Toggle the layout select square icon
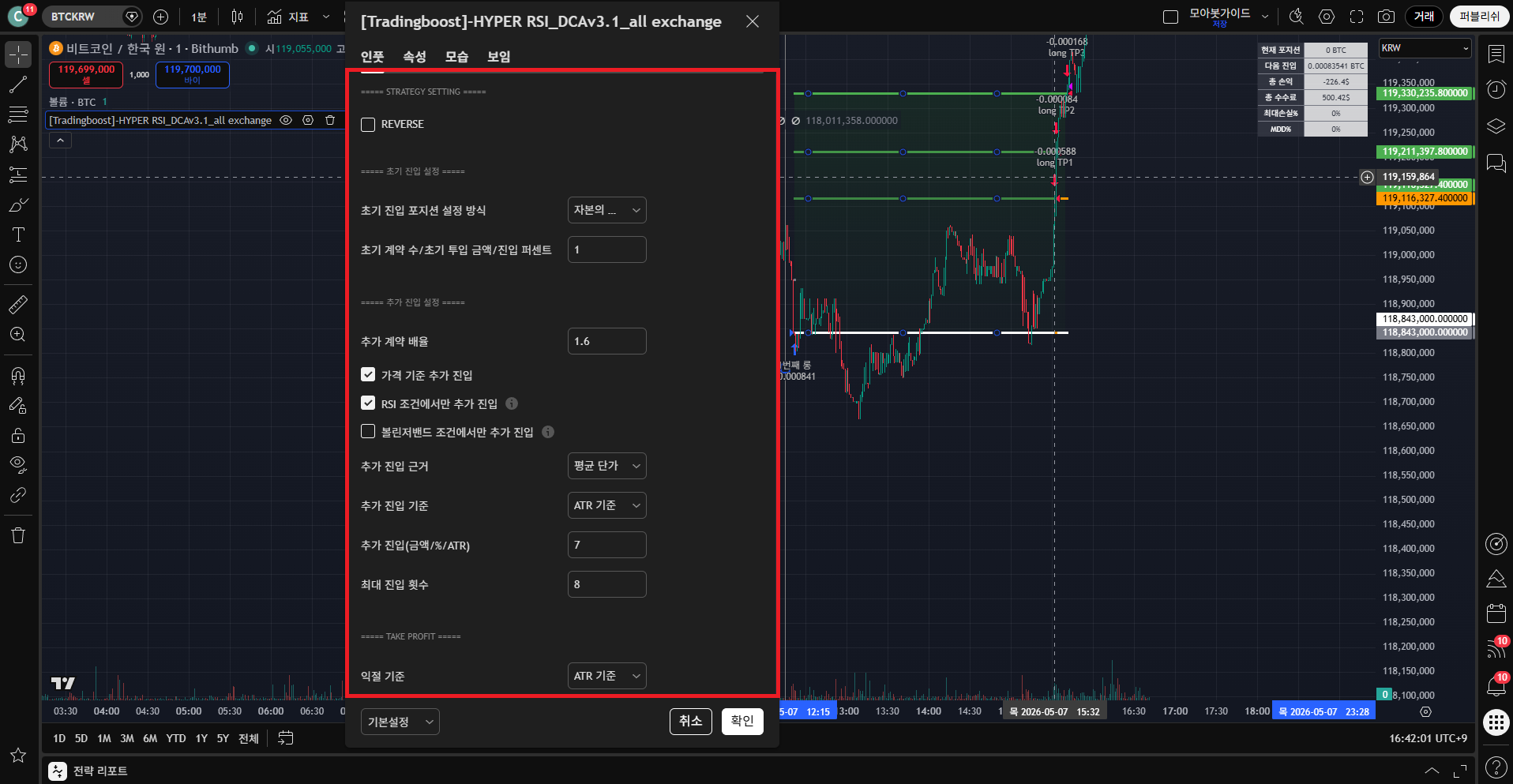This screenshot has width=1513, height=784. [x=1171, y=17]
